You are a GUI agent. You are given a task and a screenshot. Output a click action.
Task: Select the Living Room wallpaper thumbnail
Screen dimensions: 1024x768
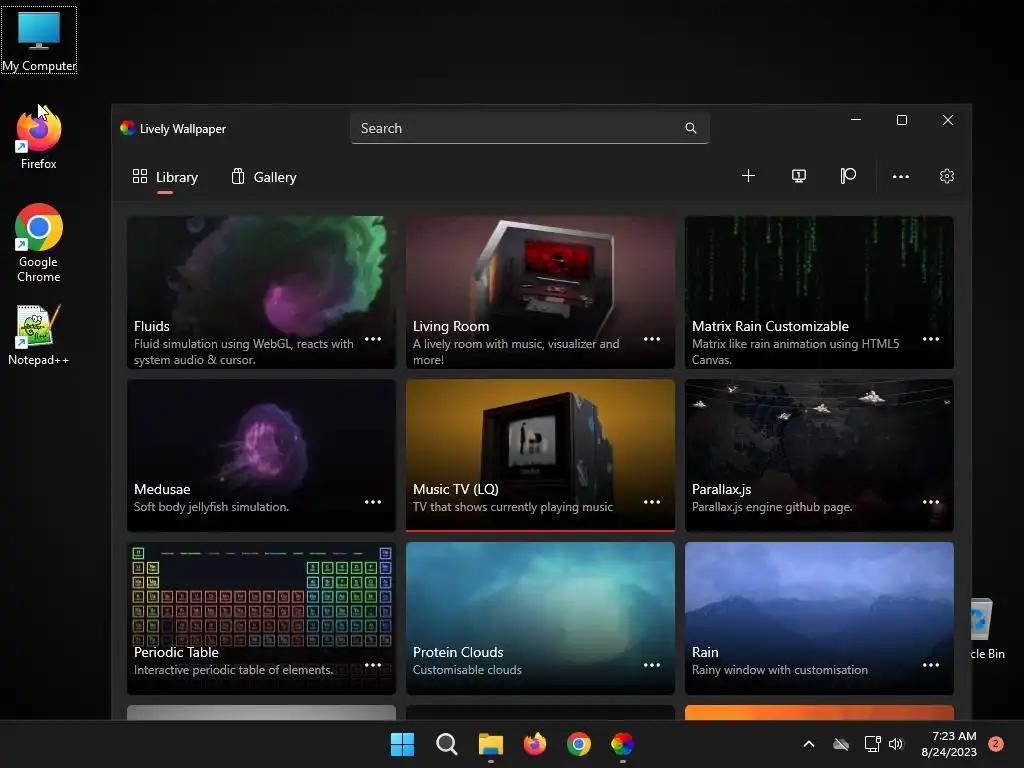coord(540,292)
